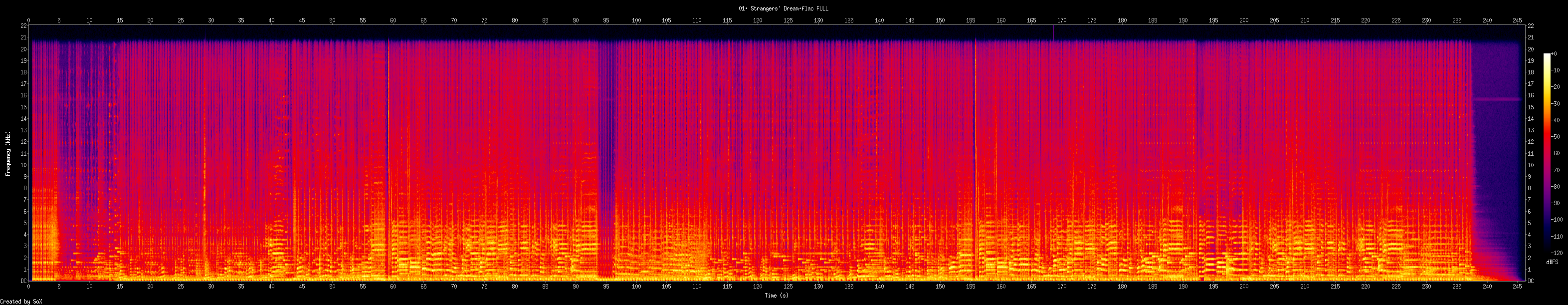The image size is (1568, 305).
Task: Click the spectrogram title "Strangers' Dream.flac FULL"
Action: pos(784,8)
